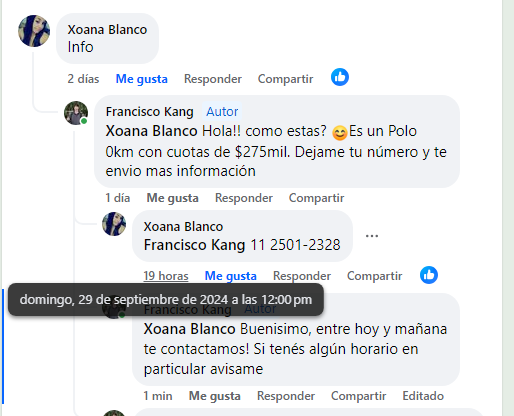Open the 19 horas timestamp link
Image resolution: width=514 pixels, height=416 pixels.
[166, 276]
